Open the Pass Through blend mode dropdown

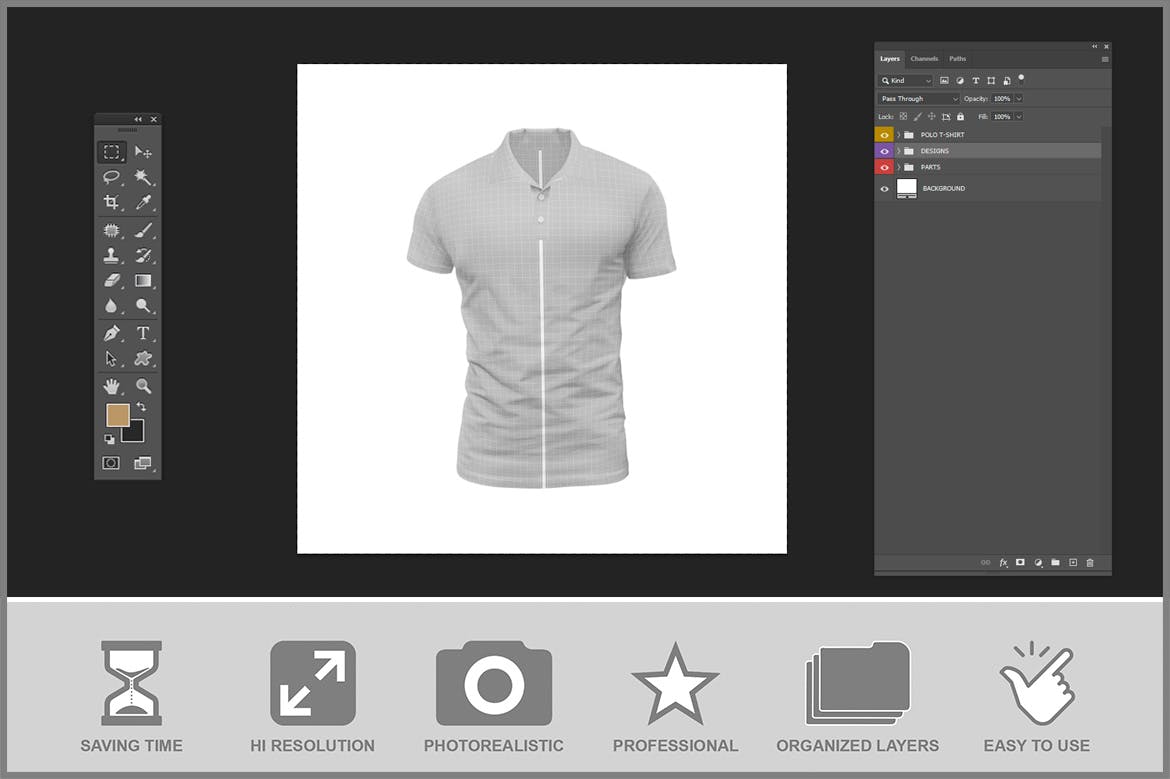pyautogui.click(x=917, y=98)
